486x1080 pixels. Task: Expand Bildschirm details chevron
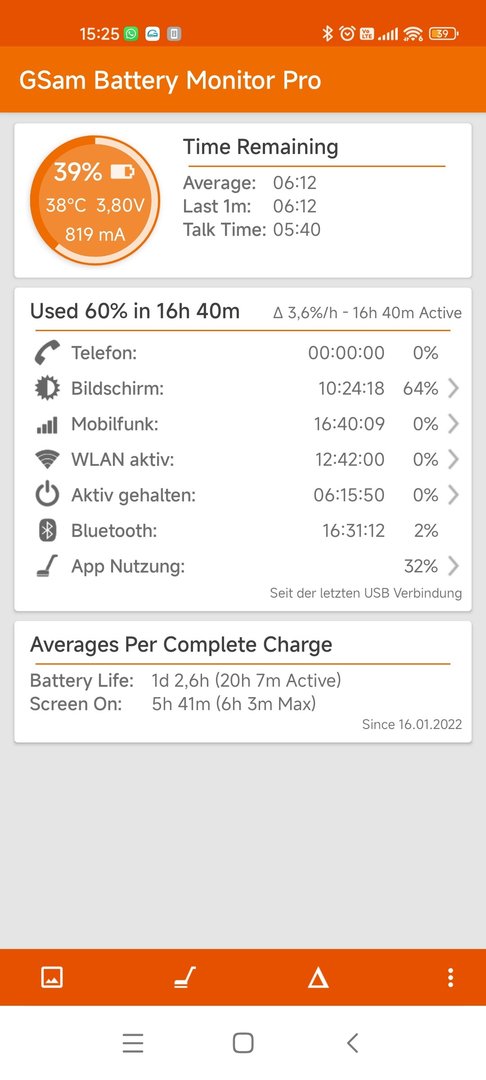click(x=453, y=388)
